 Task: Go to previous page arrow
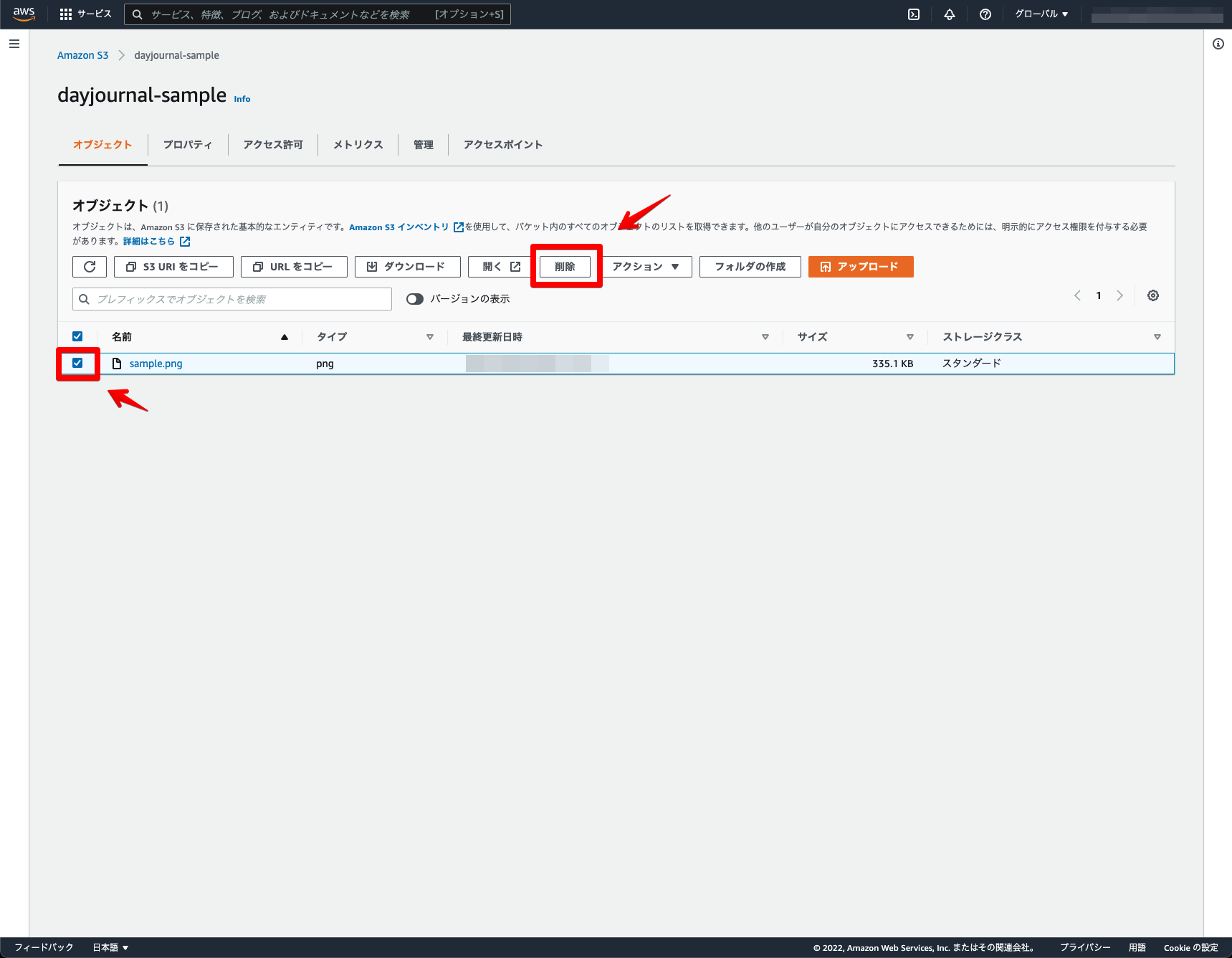click(1077, 295)
